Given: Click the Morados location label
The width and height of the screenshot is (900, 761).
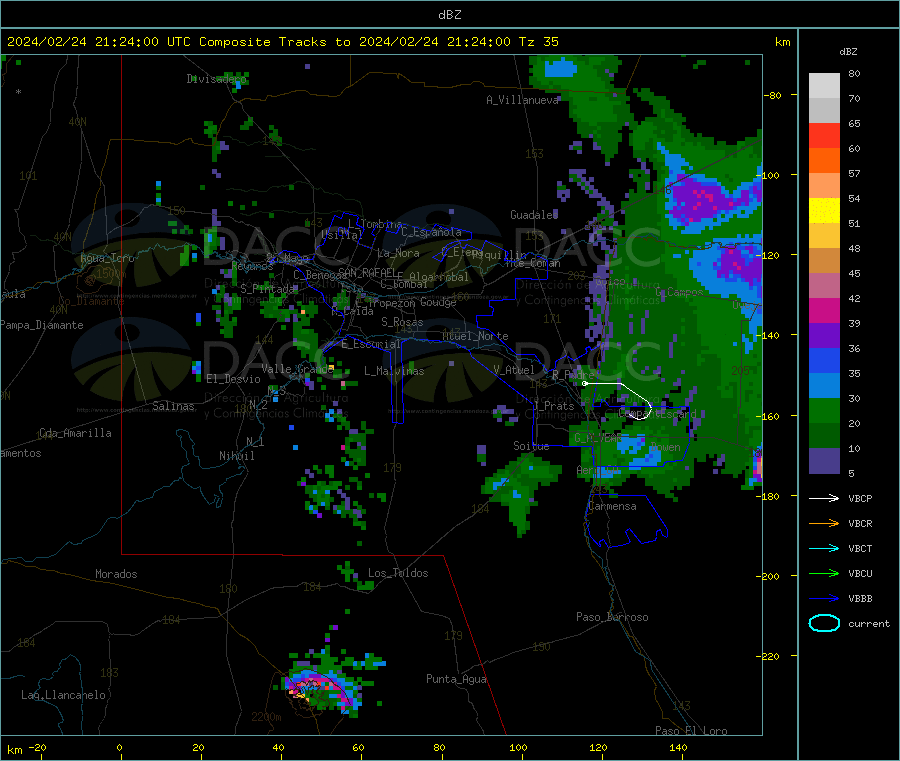Looking at the screenshot, I should pos(116,574).
